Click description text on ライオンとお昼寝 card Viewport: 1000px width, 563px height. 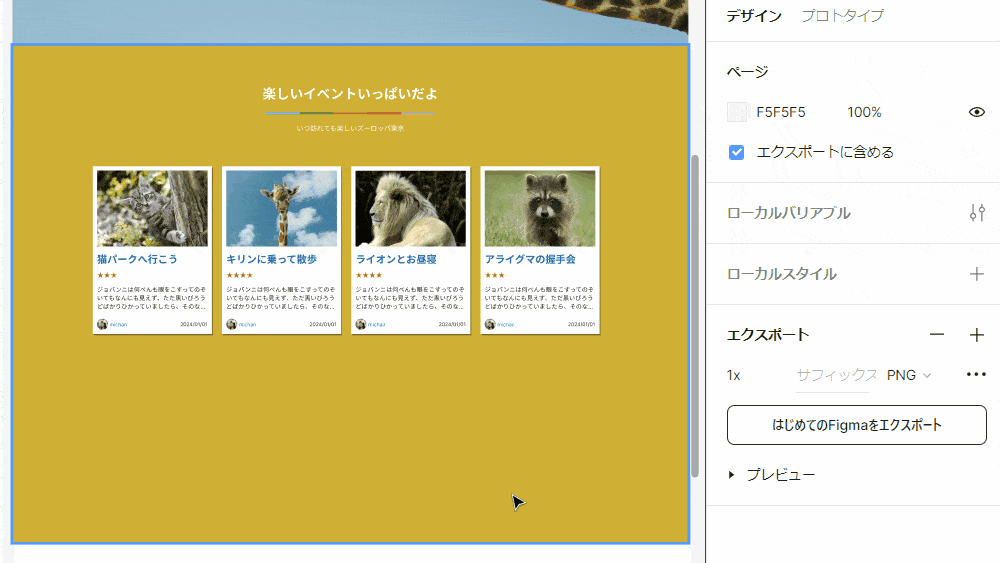pos(410,298)
